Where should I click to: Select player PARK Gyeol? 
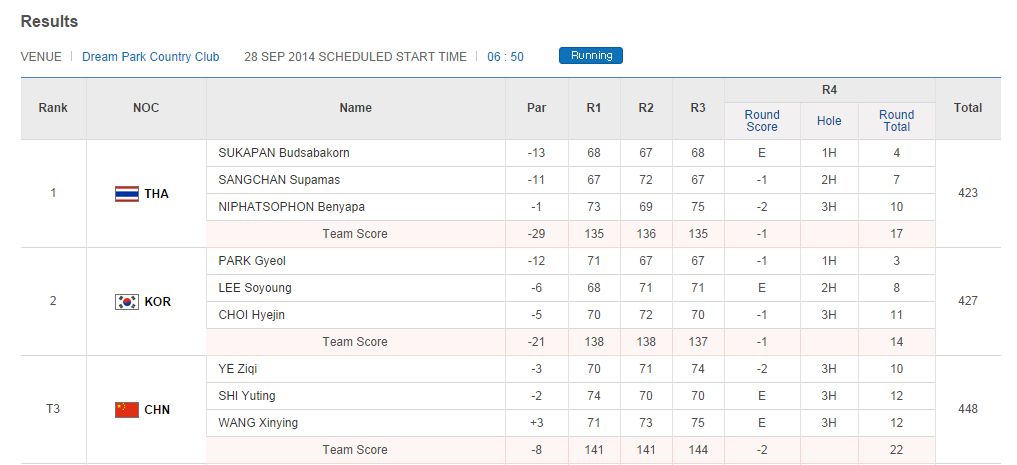click(251, 261)
